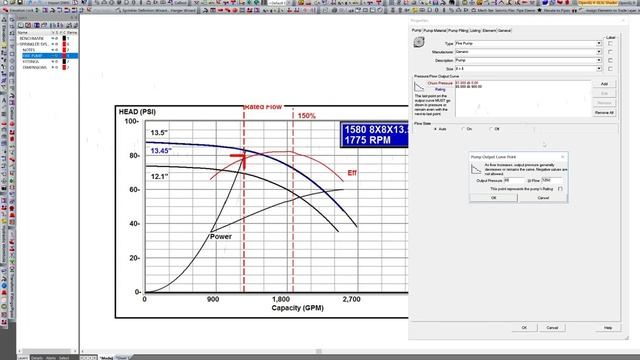
Task: Click Name column header in layers panel
Action: point(23,33)
